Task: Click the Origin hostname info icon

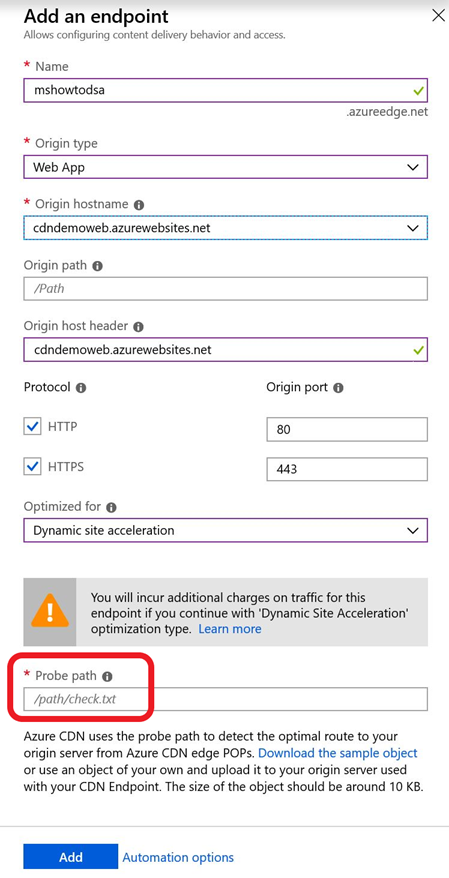Action: [139, 205]
